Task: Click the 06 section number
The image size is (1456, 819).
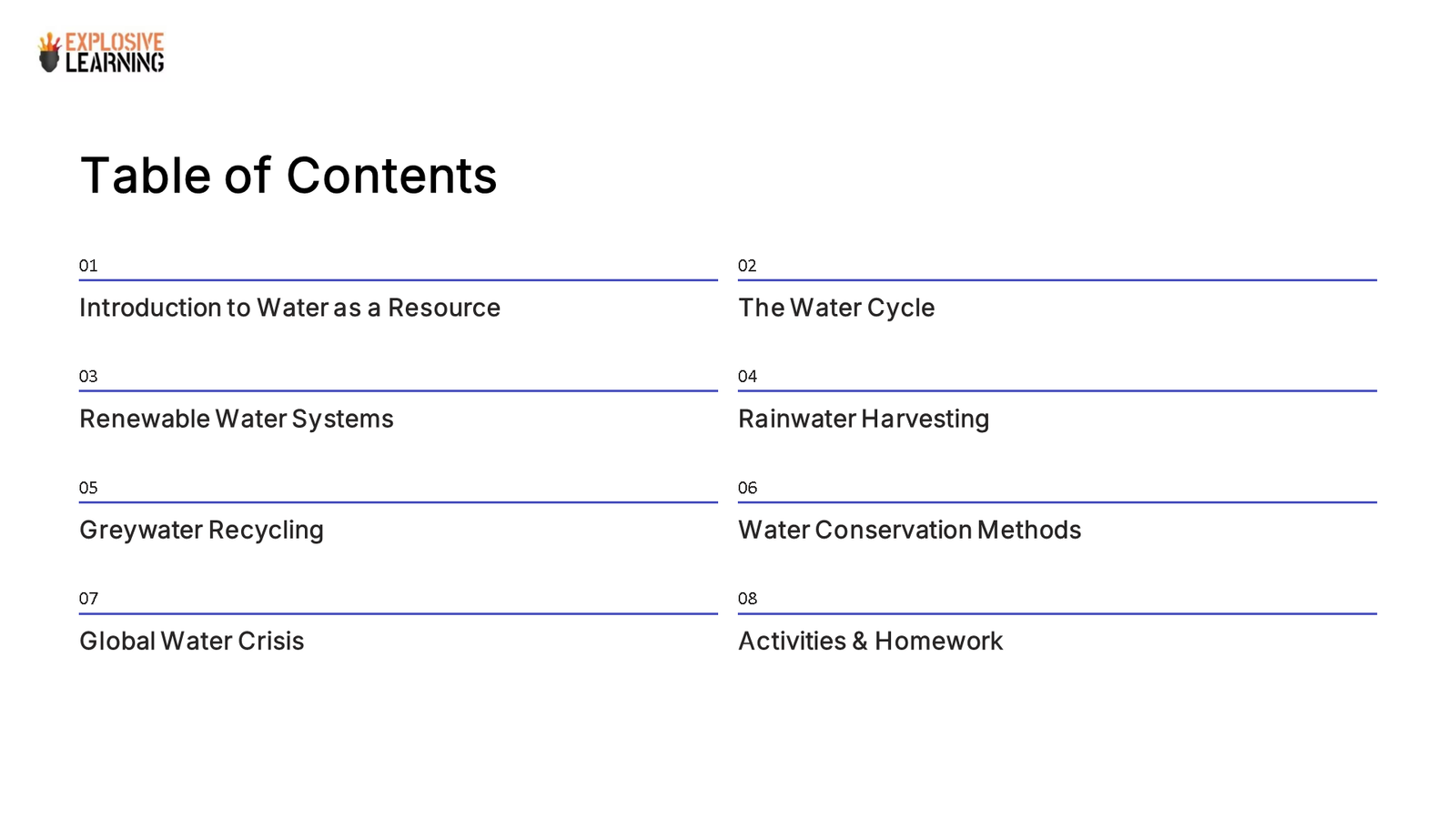Action: (747, 488)
